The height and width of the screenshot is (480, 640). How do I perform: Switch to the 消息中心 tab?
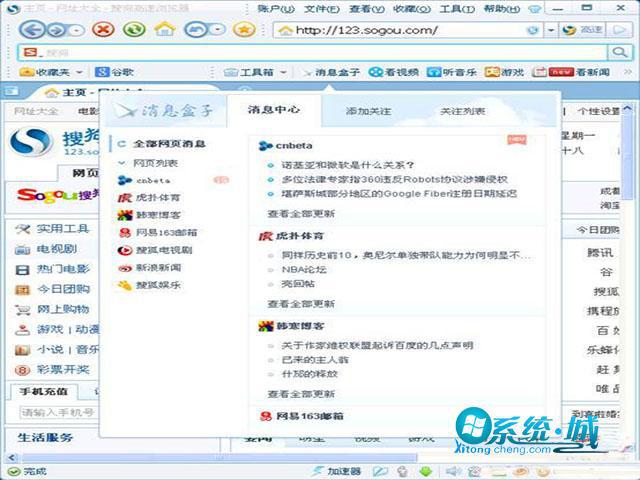[274, 110]
